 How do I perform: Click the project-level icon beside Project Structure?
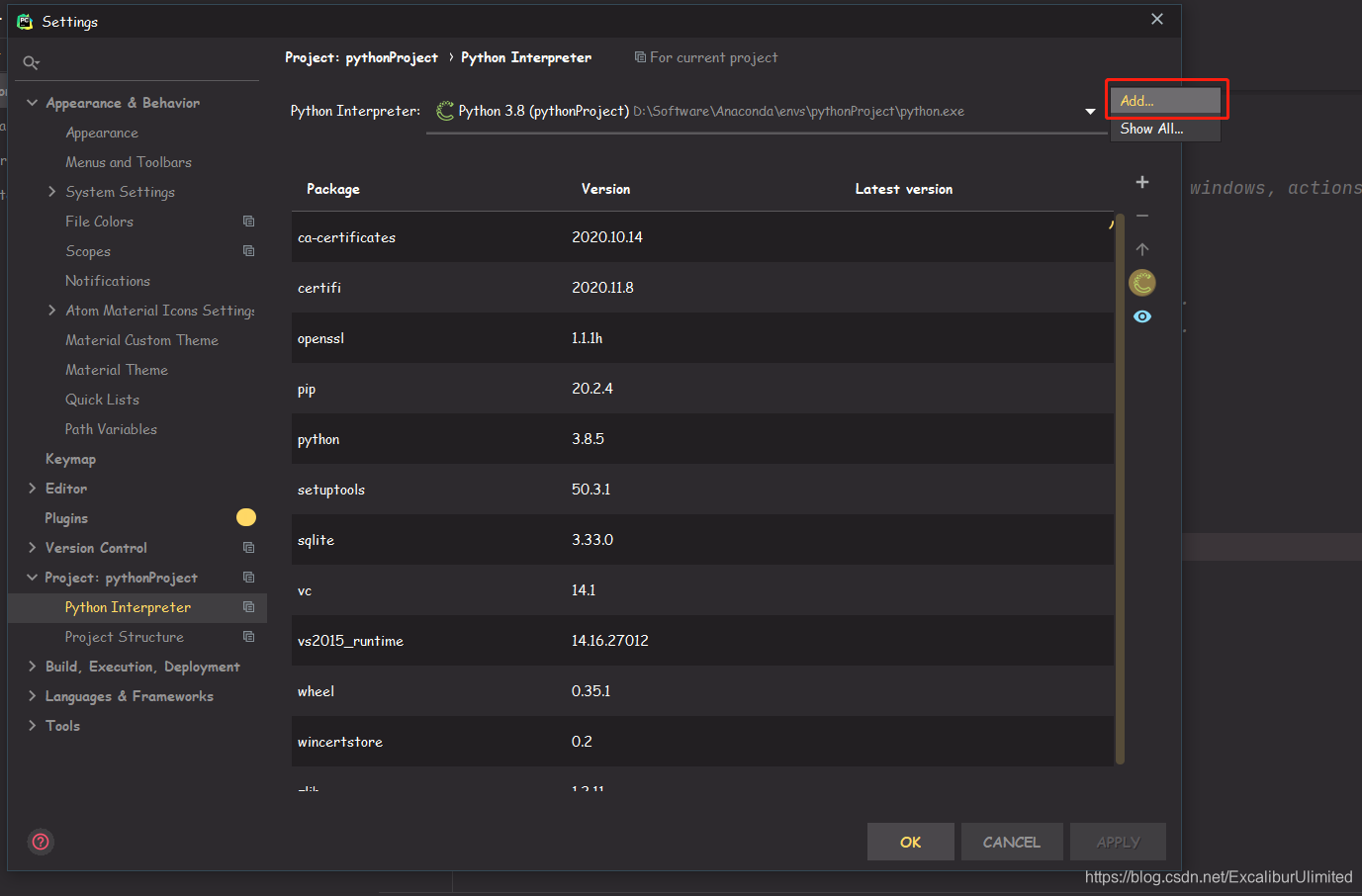tap(249, 637)
